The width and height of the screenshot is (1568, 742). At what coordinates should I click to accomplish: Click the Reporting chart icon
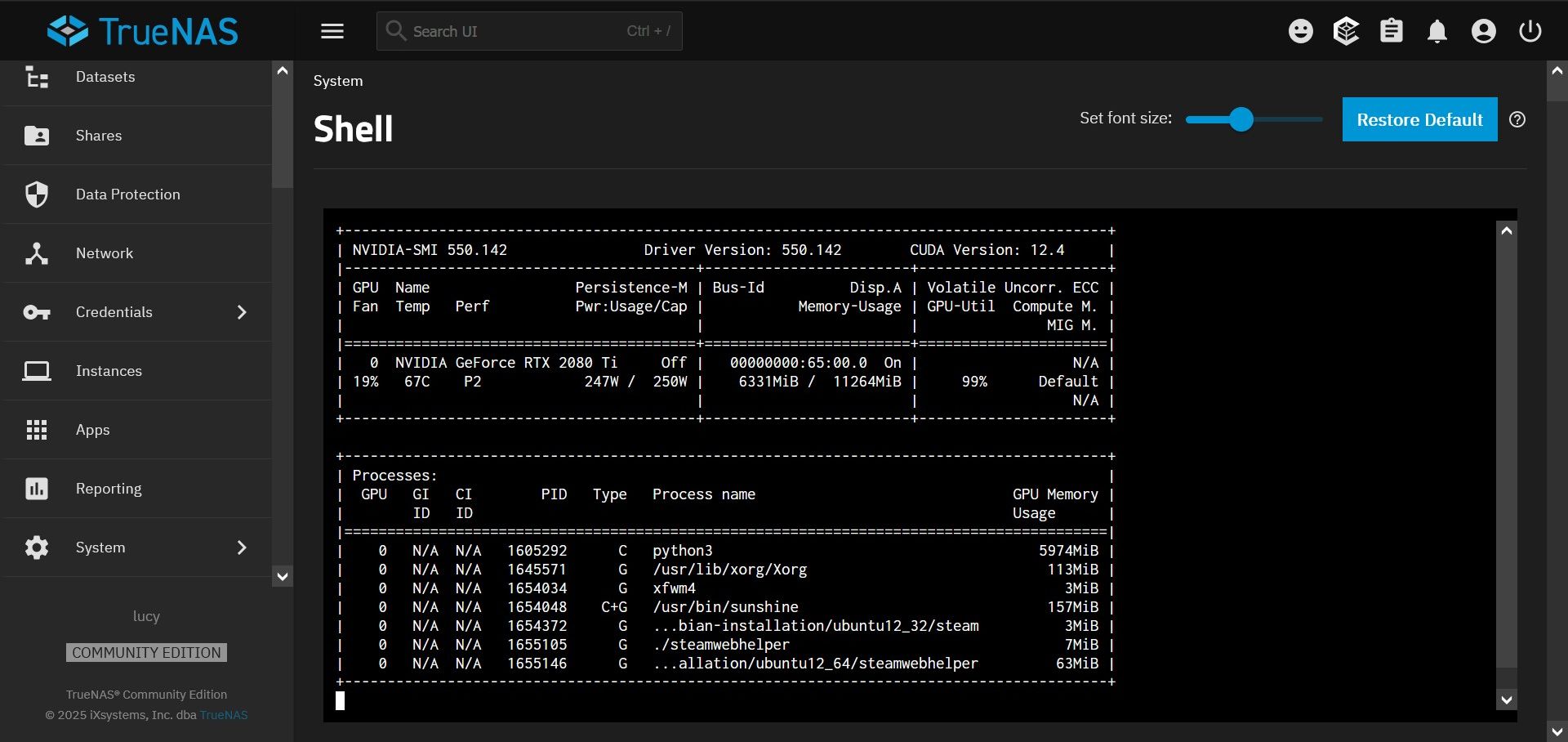click(37, 489)
